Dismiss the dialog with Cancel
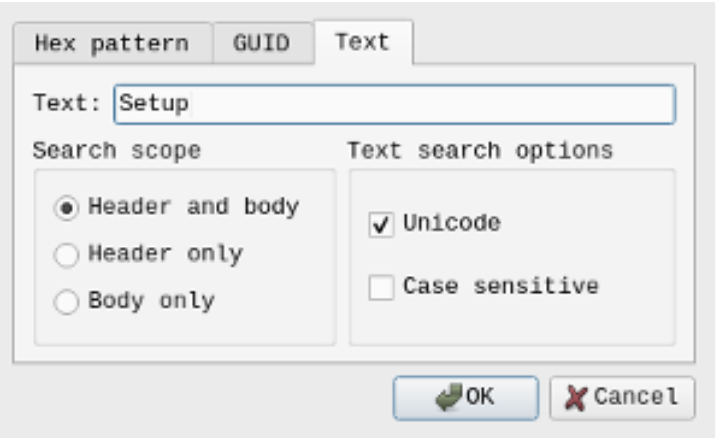Image resolution: width=716 pixels, height=438 pixels. (x=621, y=396)
